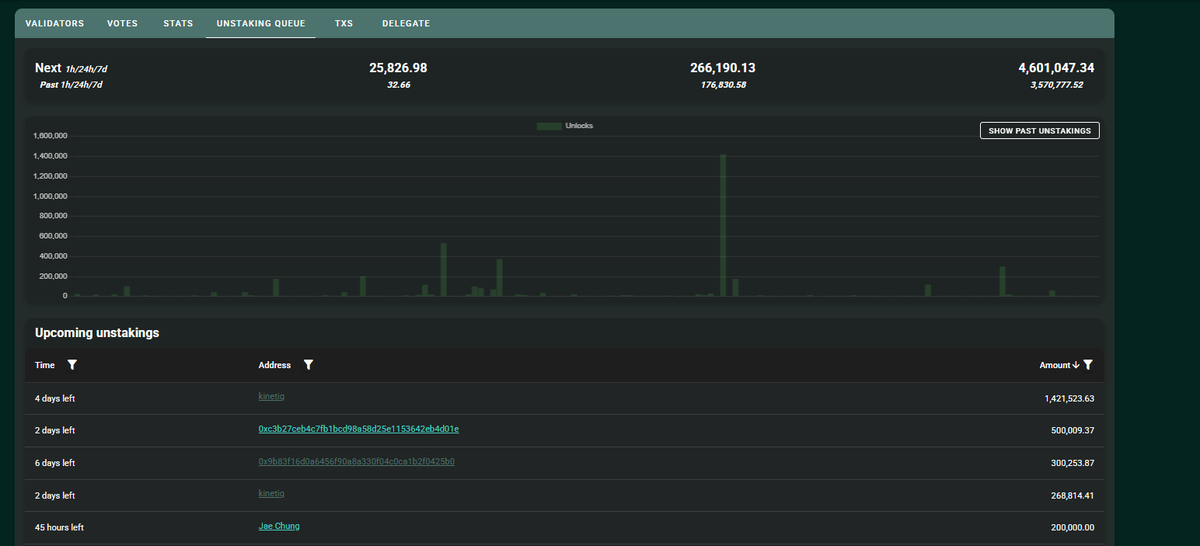Click the Address column header label
Viewport: 1200px width, 546px height.
[x=274, y=365]
